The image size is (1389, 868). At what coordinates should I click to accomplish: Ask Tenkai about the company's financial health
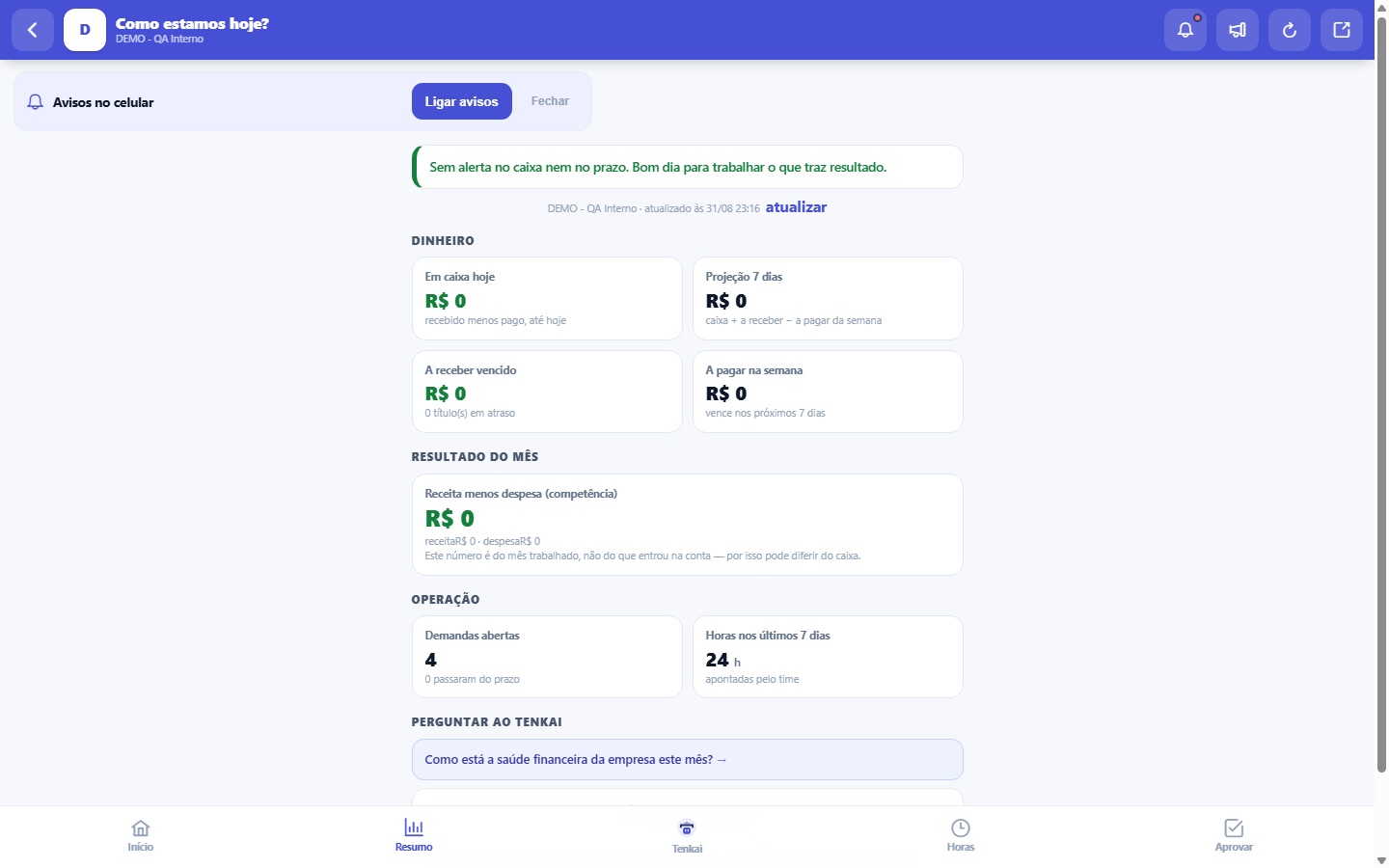click(x=687, y=760)
